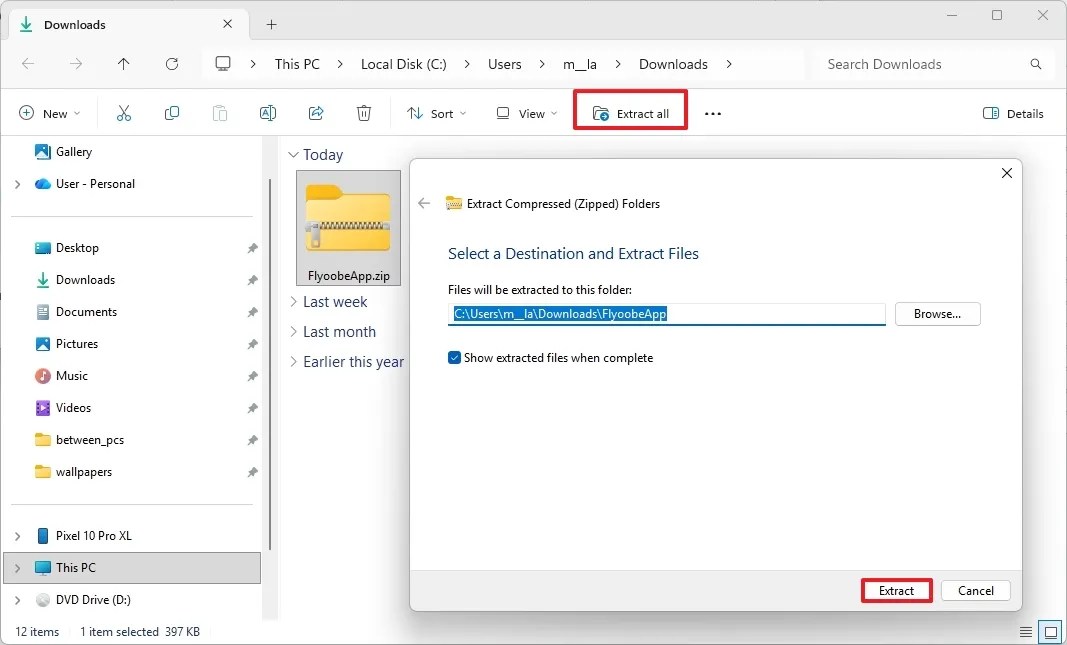
Task: Select the FlyoobeApp.zip file thumbnail
Action: tap(348, 228)
